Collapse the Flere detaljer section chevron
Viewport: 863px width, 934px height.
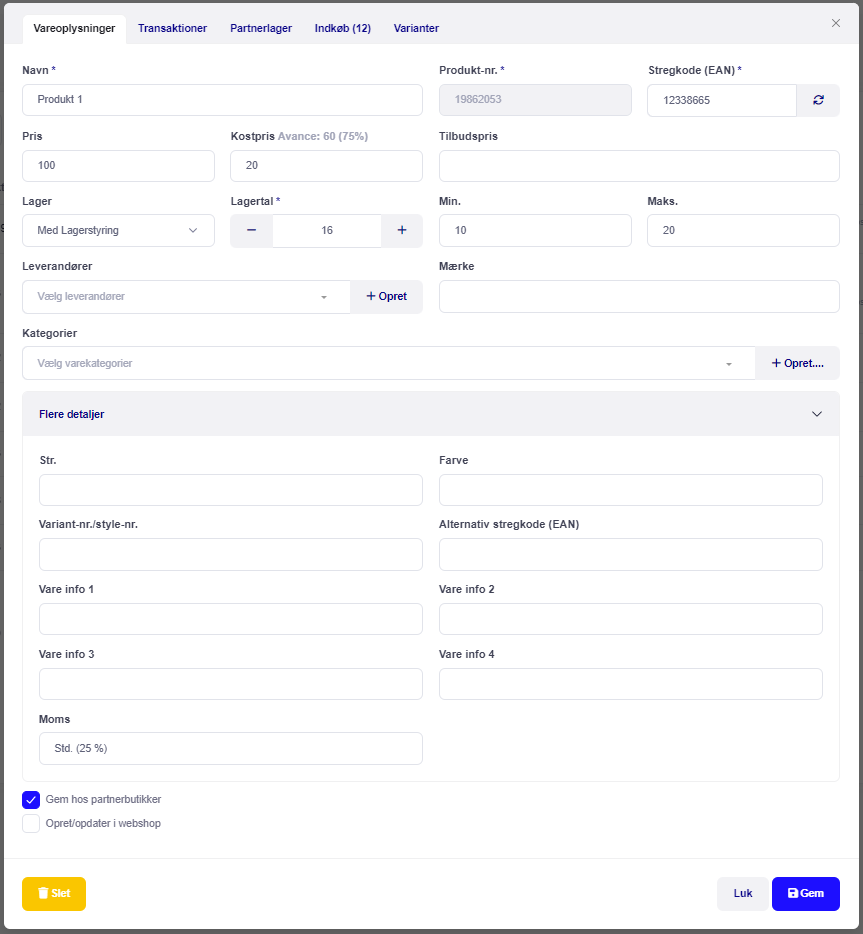coord(817,414)
